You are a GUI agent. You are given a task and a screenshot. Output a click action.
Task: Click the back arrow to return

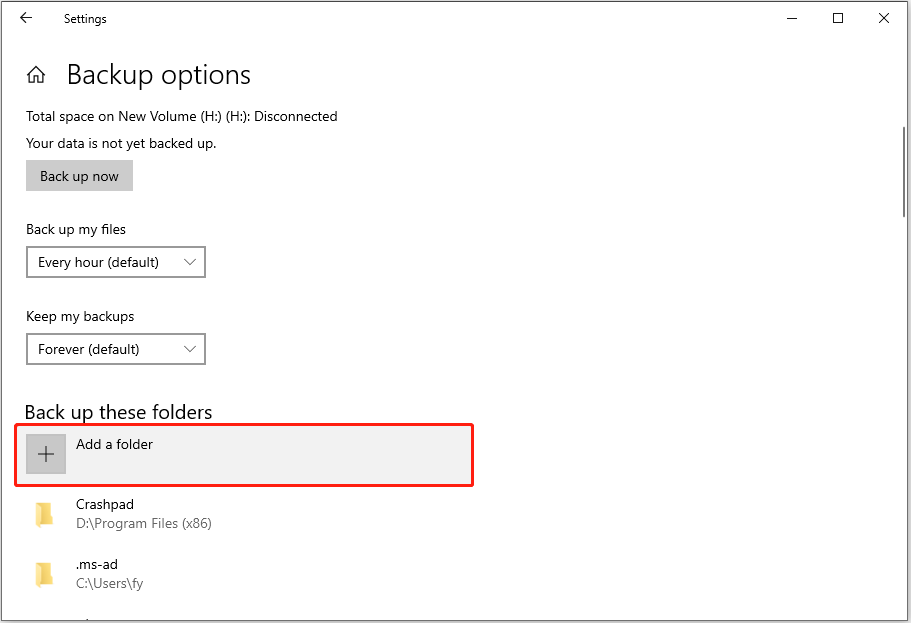(26, 17)
